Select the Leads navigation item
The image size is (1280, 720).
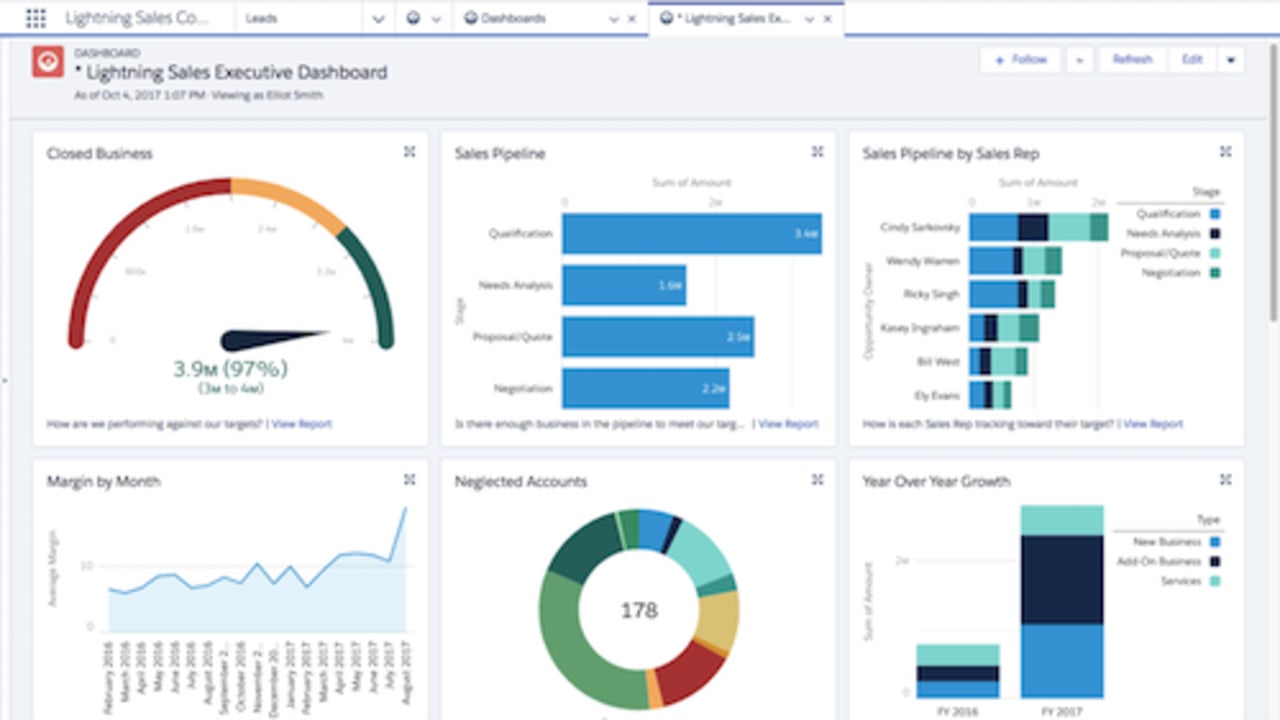(x=262, y=19)
